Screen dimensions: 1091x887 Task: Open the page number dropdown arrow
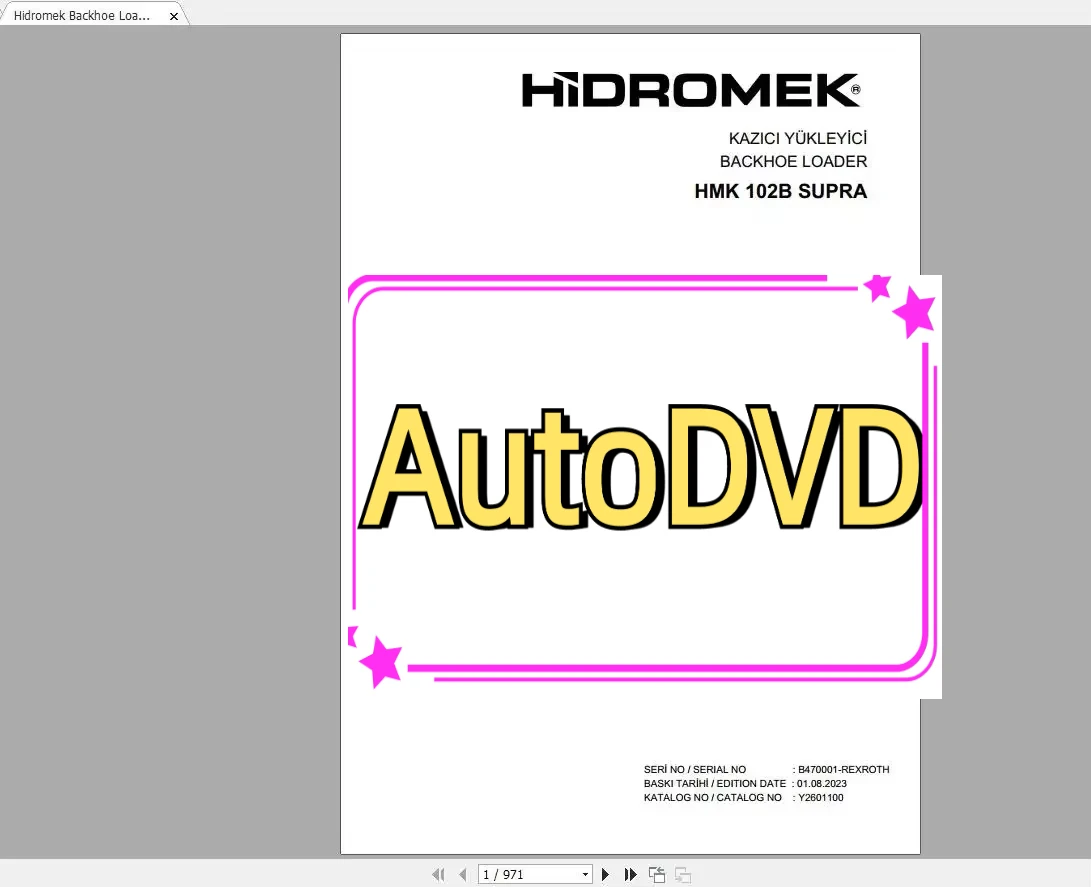[585, 874]
